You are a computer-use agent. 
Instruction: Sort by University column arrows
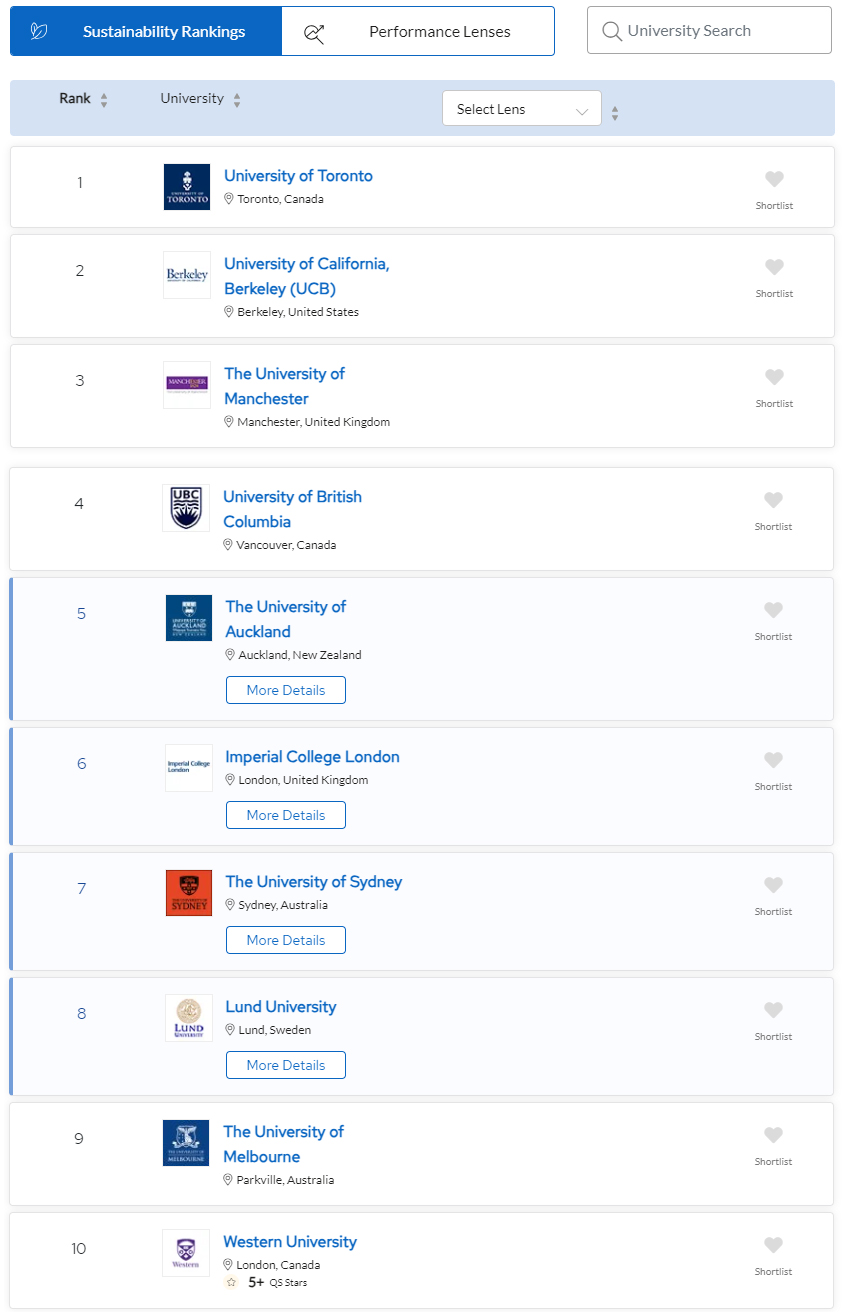(x=237, y=100)
